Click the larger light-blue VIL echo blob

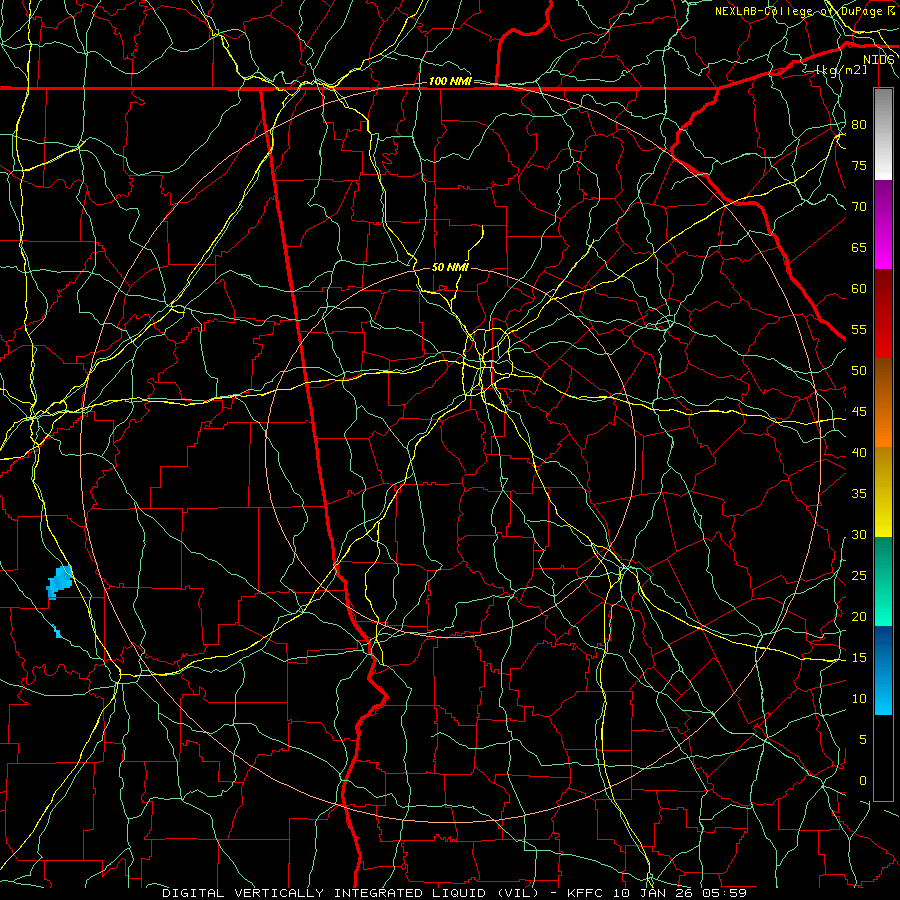click(x=60, y=581)
